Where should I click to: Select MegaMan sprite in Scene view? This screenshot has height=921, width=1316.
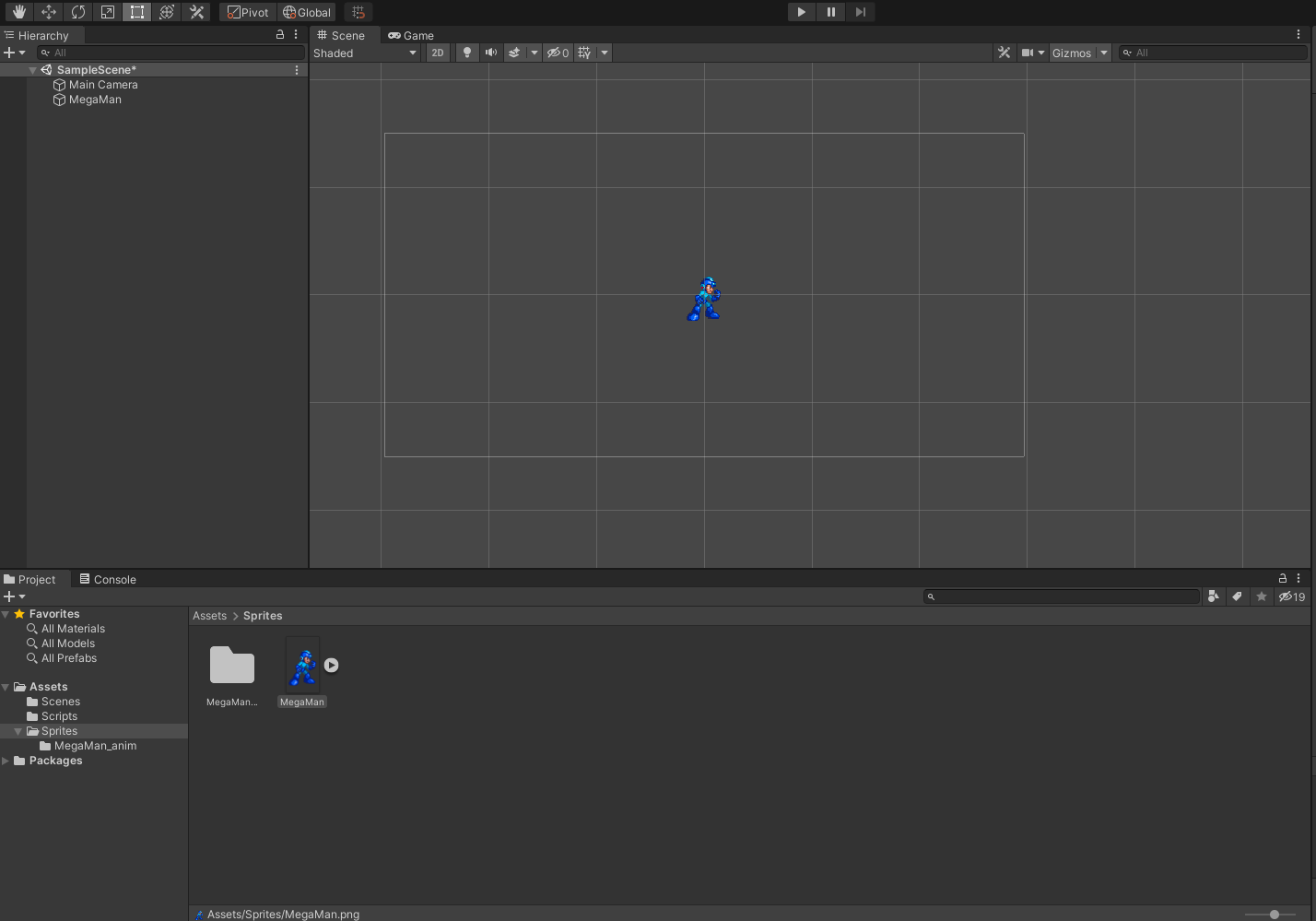pyautogui.click(x=704, y=299)
